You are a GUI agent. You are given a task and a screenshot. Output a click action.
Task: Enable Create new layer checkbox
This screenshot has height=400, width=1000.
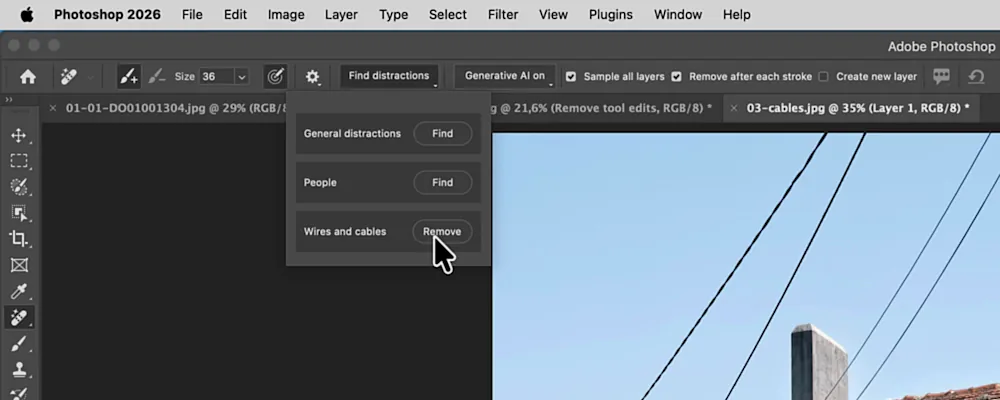point(823,77)
